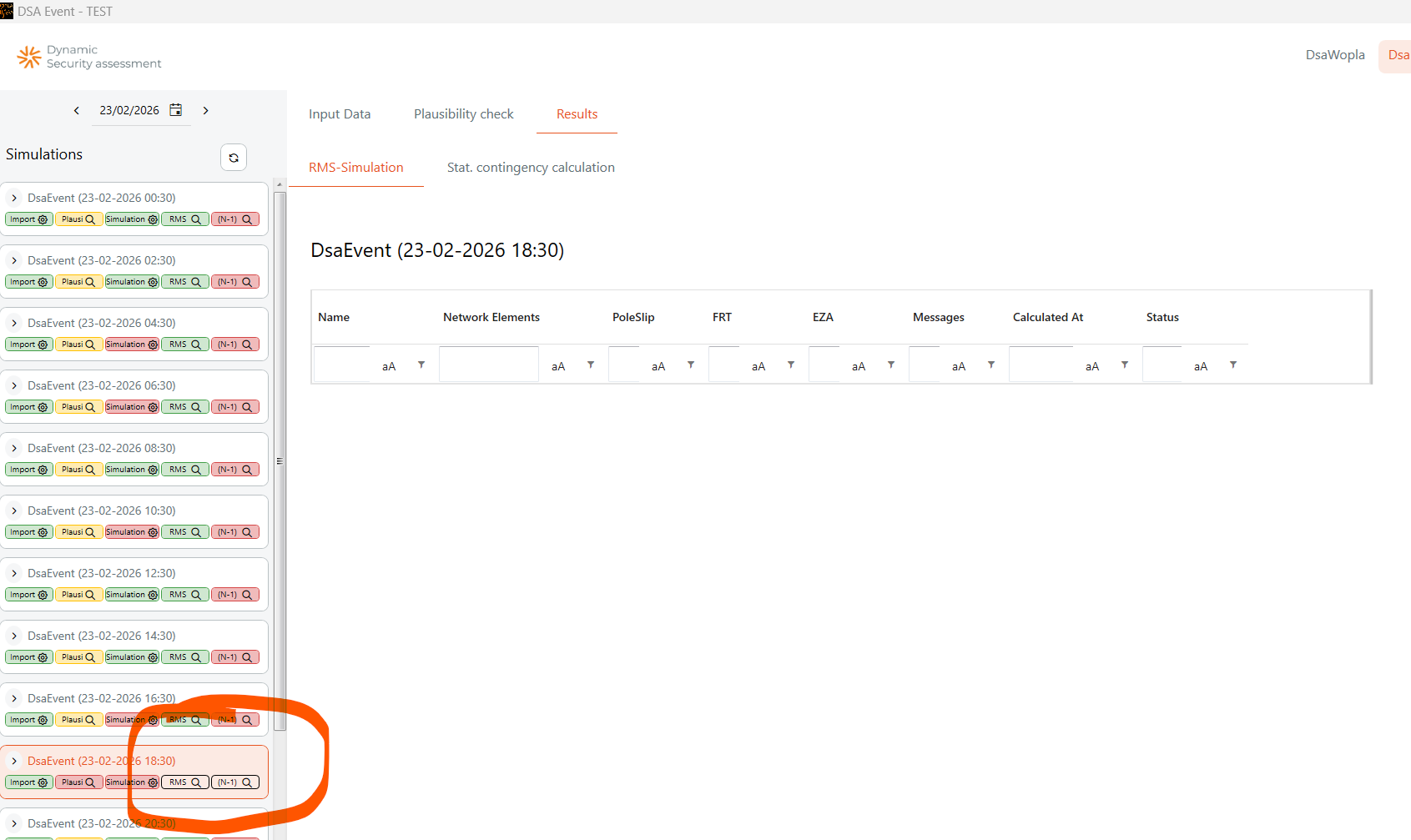Open filter menu for Name column
Viewport: 1411px width, 840px height.
tap(421, 365)
